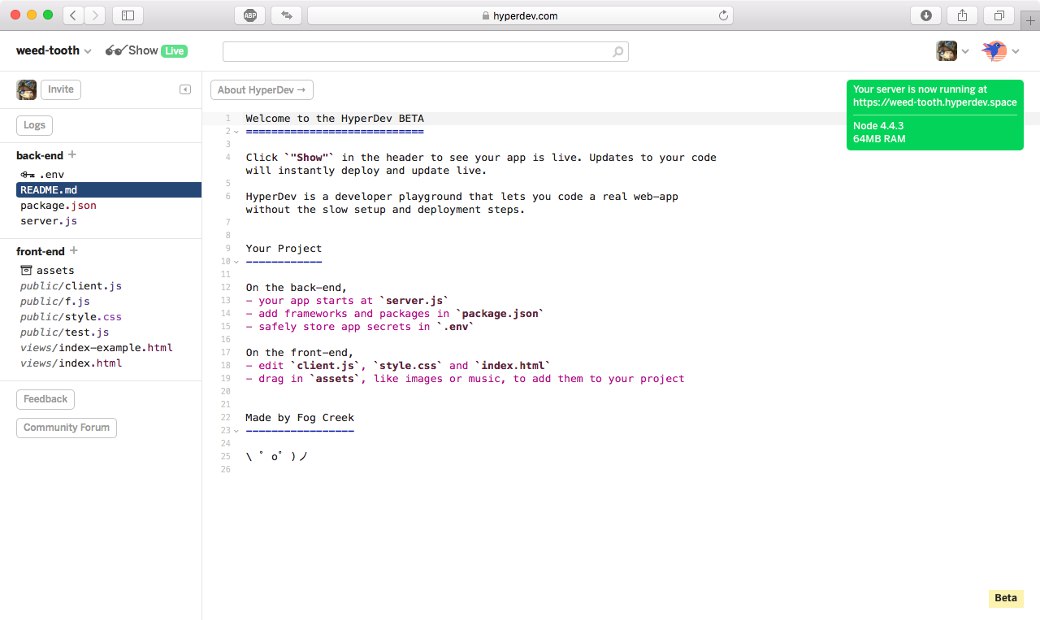The width and height of the screenshot is (1040, 620).
Task: Focus the project search field
Action: pyautogui.click(x=426, y=51)
